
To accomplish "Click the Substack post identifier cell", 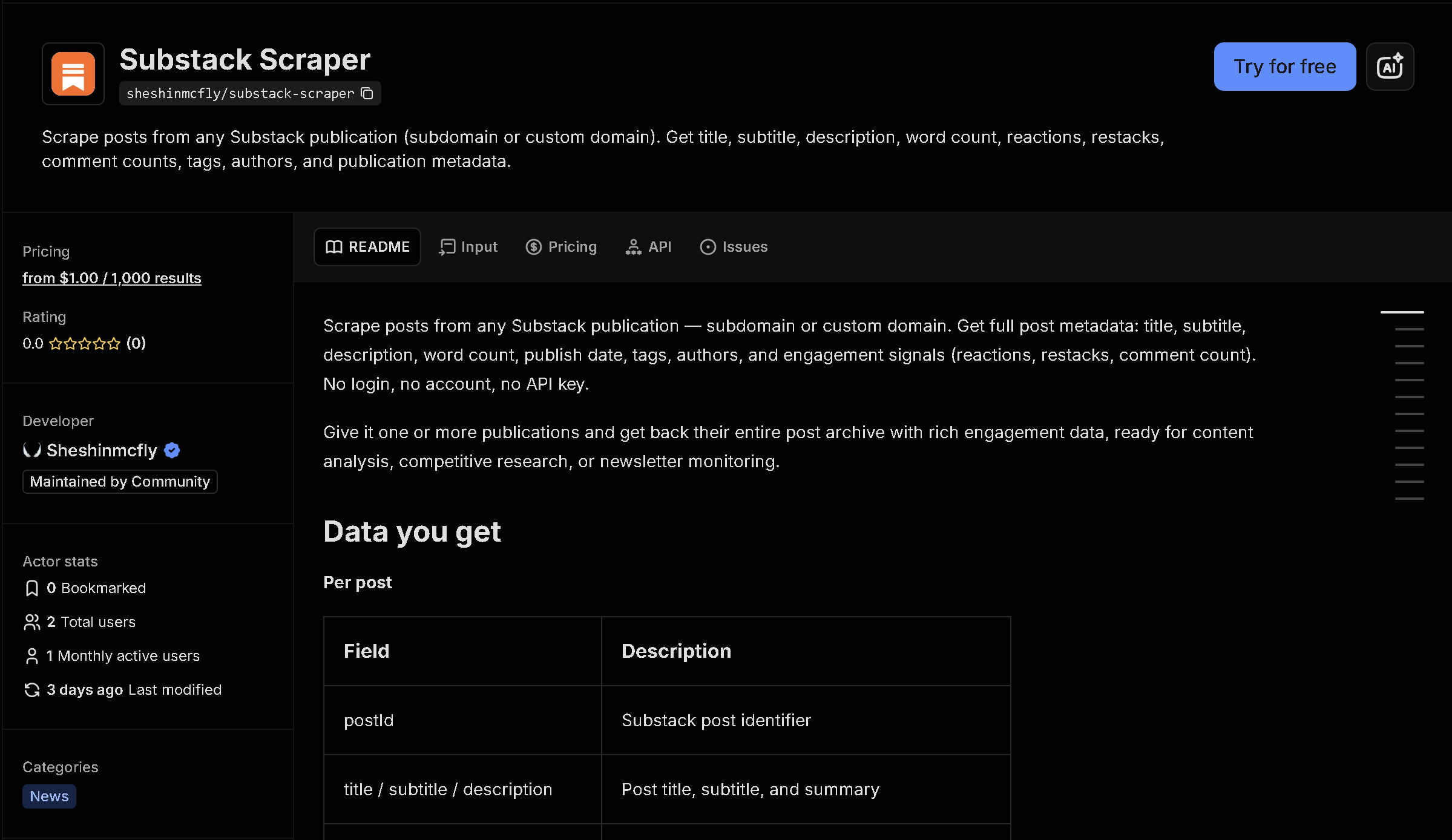I will (x=806, y=720).
